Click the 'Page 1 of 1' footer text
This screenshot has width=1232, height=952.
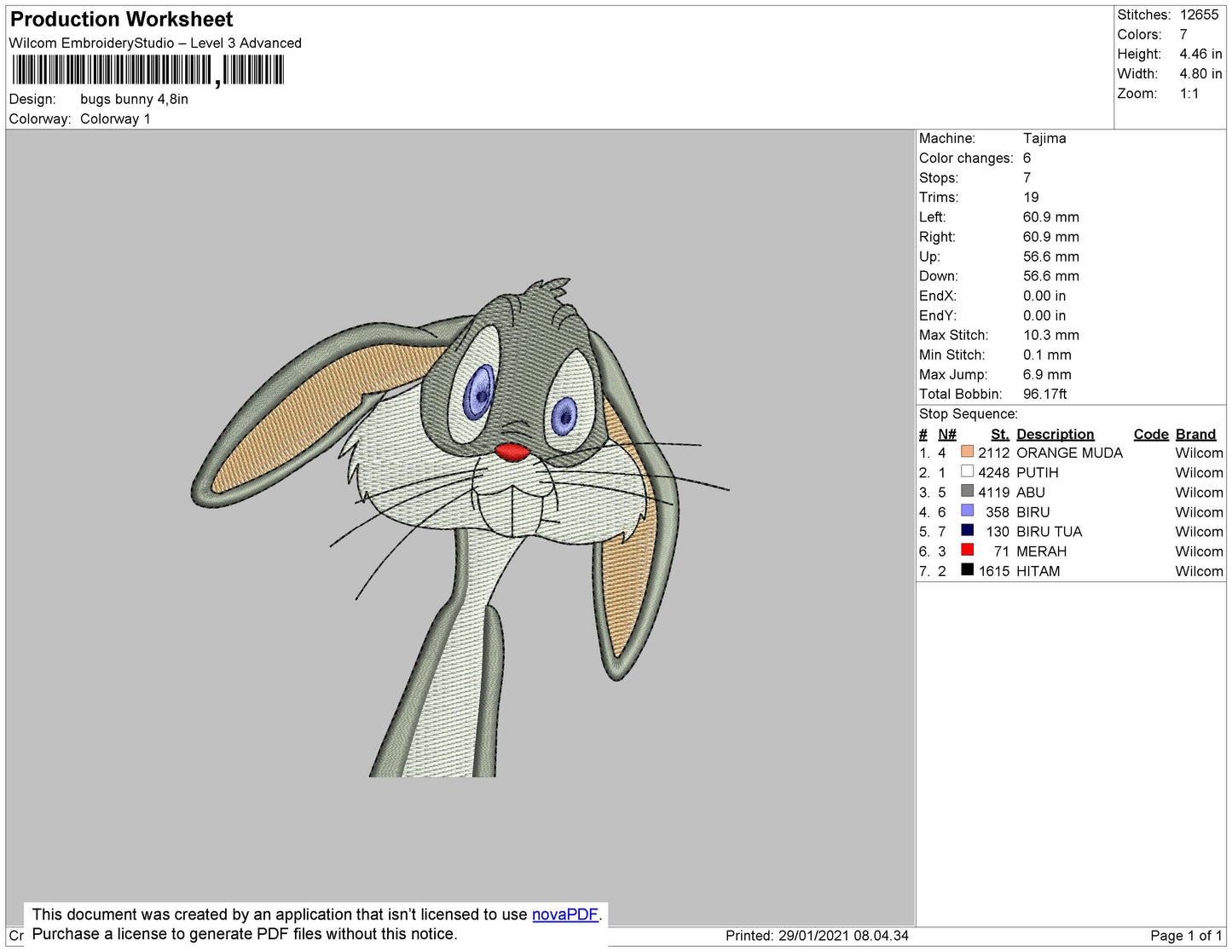(x=1186, y=935)
